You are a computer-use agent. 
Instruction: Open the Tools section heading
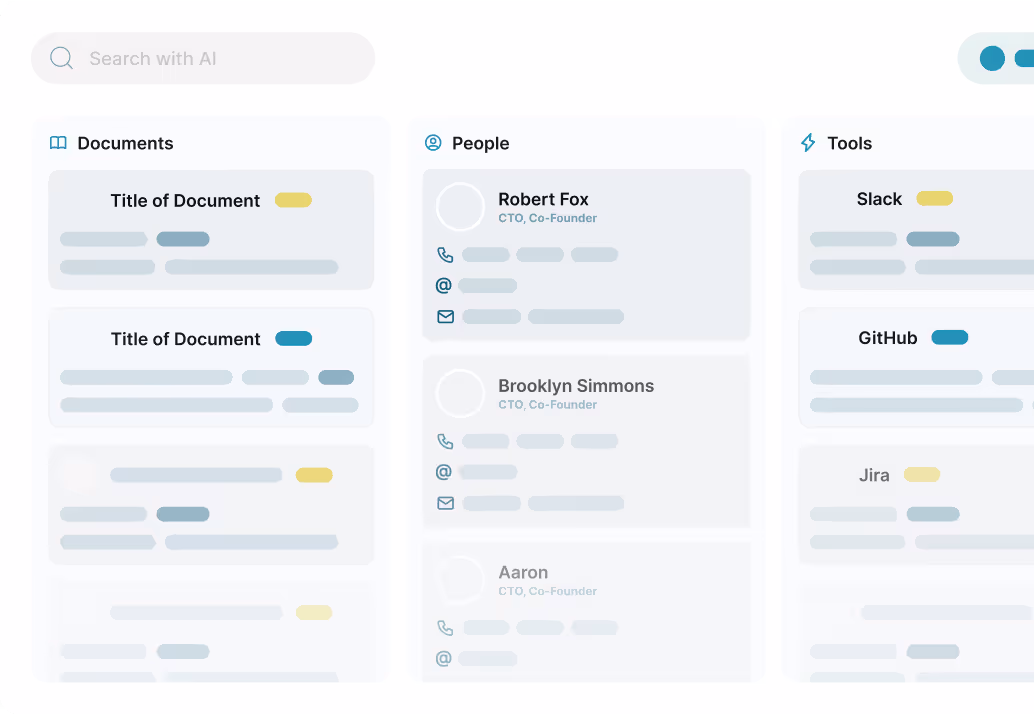[x=849, y=143]
